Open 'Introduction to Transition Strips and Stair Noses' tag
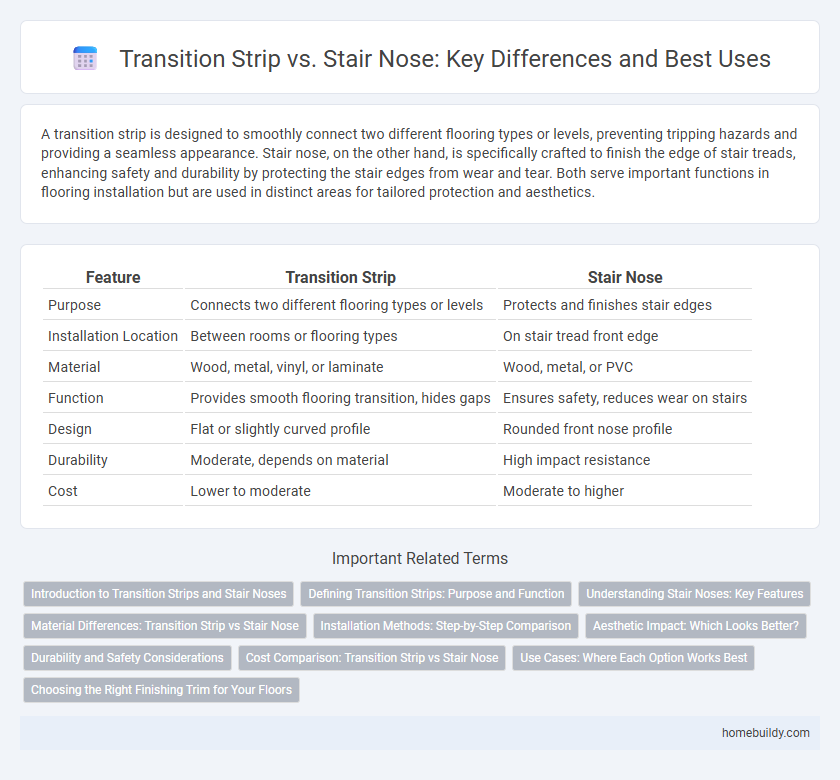This screenshot has width=840, height=780. [159, 594]
